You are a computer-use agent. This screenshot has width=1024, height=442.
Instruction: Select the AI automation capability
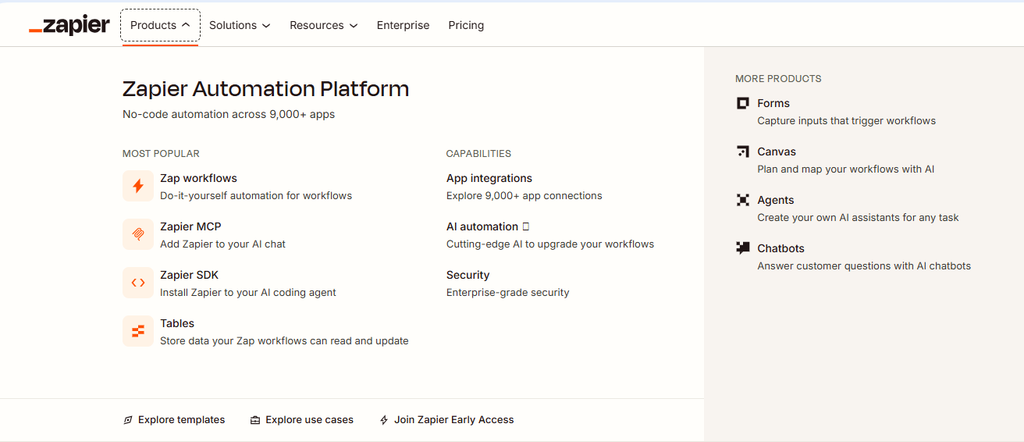tap(482, 227)
